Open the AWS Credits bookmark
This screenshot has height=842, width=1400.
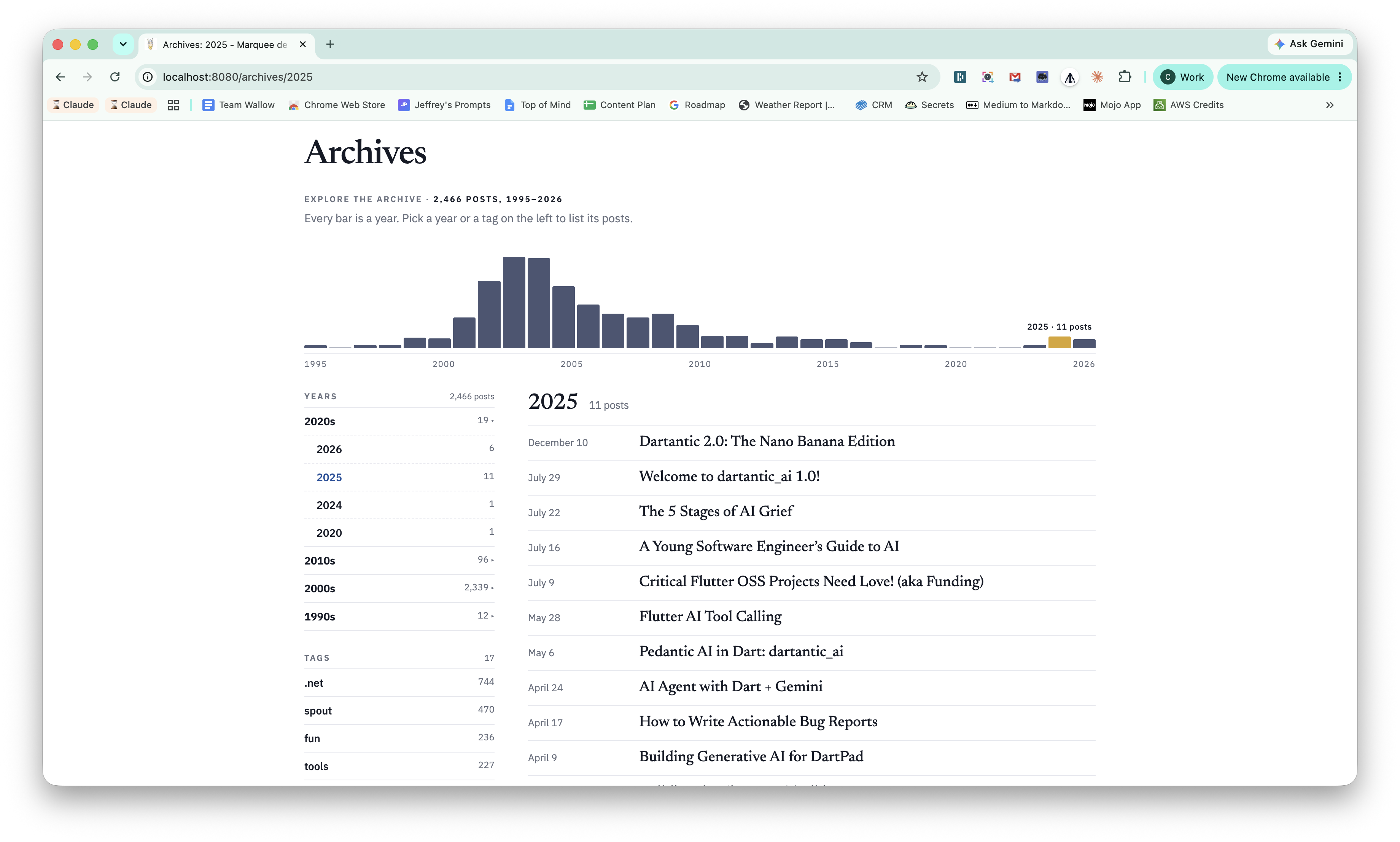(1188, 105)
